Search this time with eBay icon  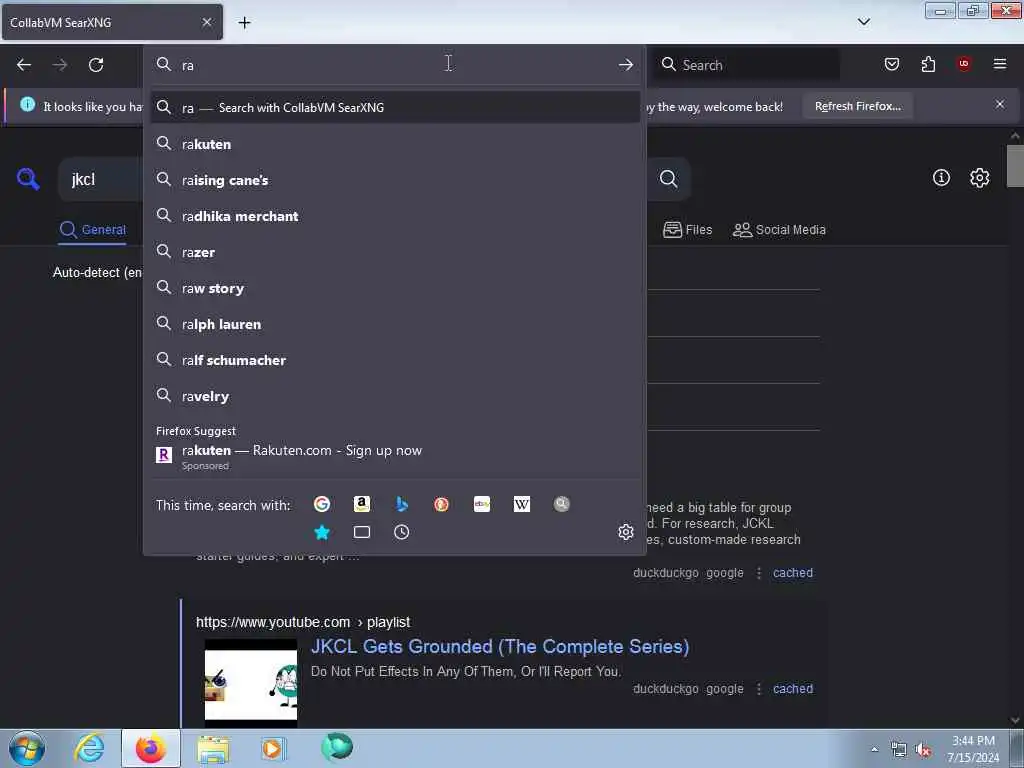[482, 504]
